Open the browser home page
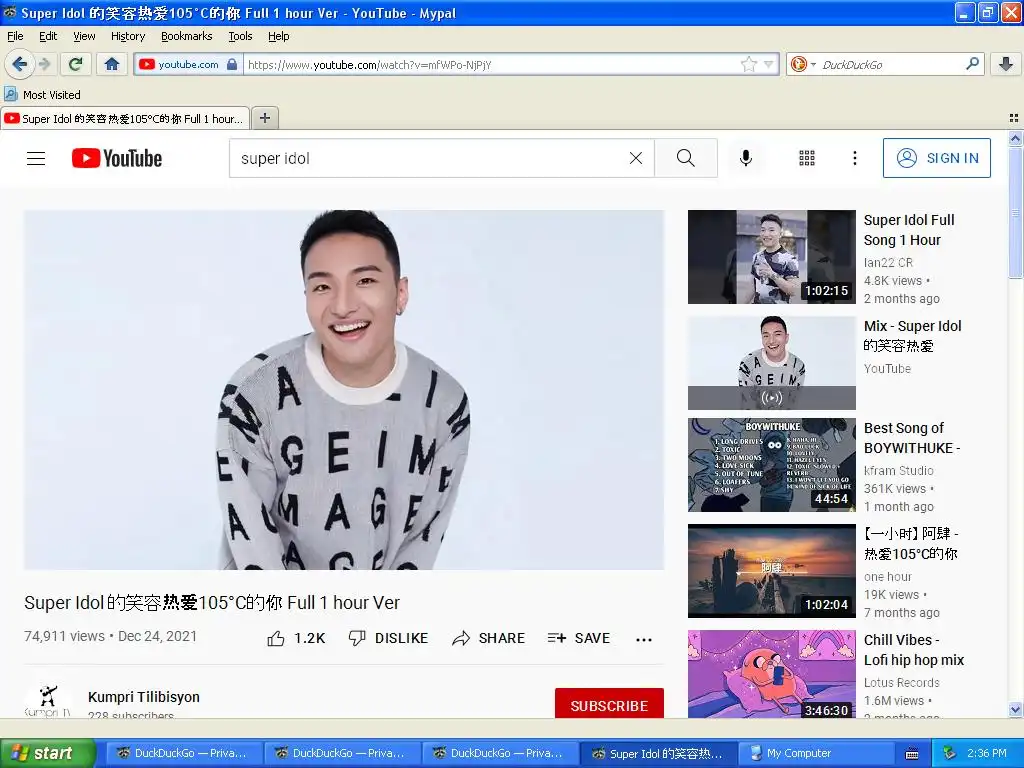1024x768 pixels. coord(112,64)
